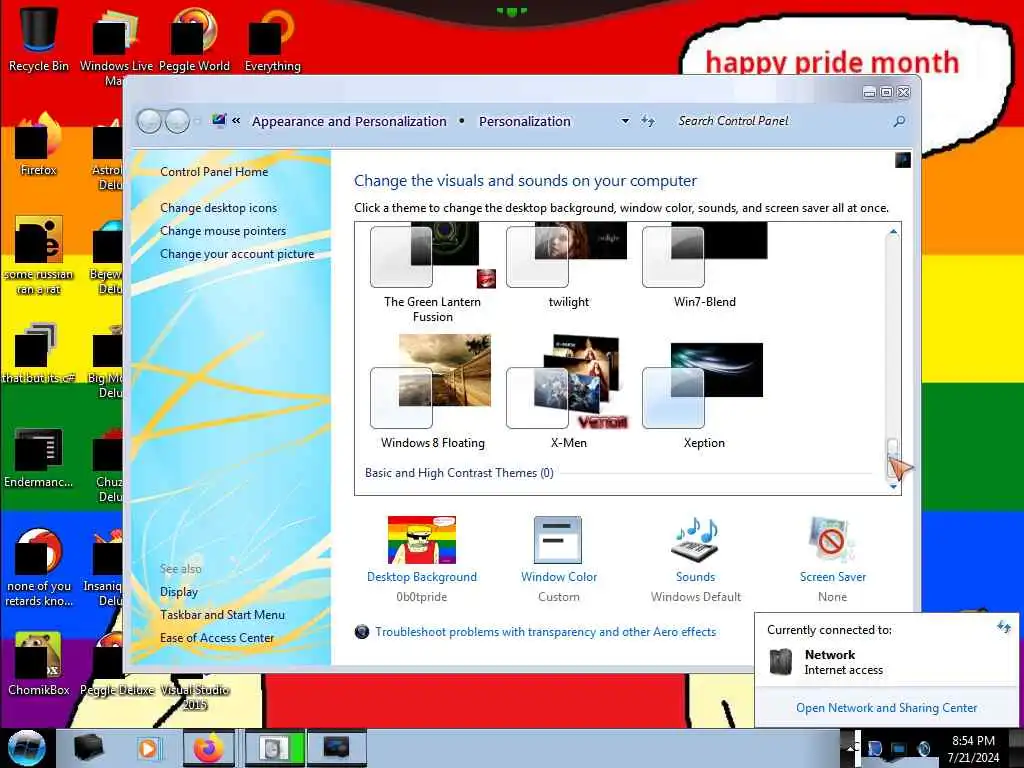Click the Desktop Background text link
Screen dimensions: 1024x768
coord(422,577)
